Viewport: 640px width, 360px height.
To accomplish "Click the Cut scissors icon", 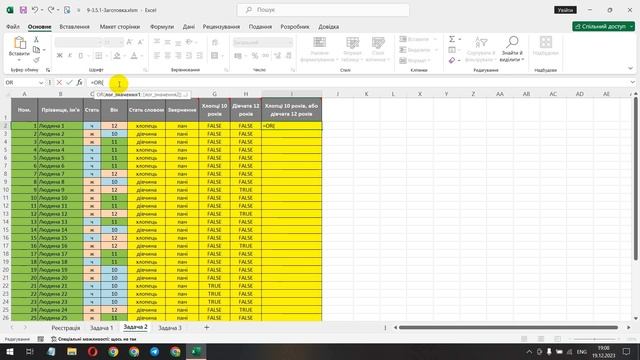I will tap(36, 39).
